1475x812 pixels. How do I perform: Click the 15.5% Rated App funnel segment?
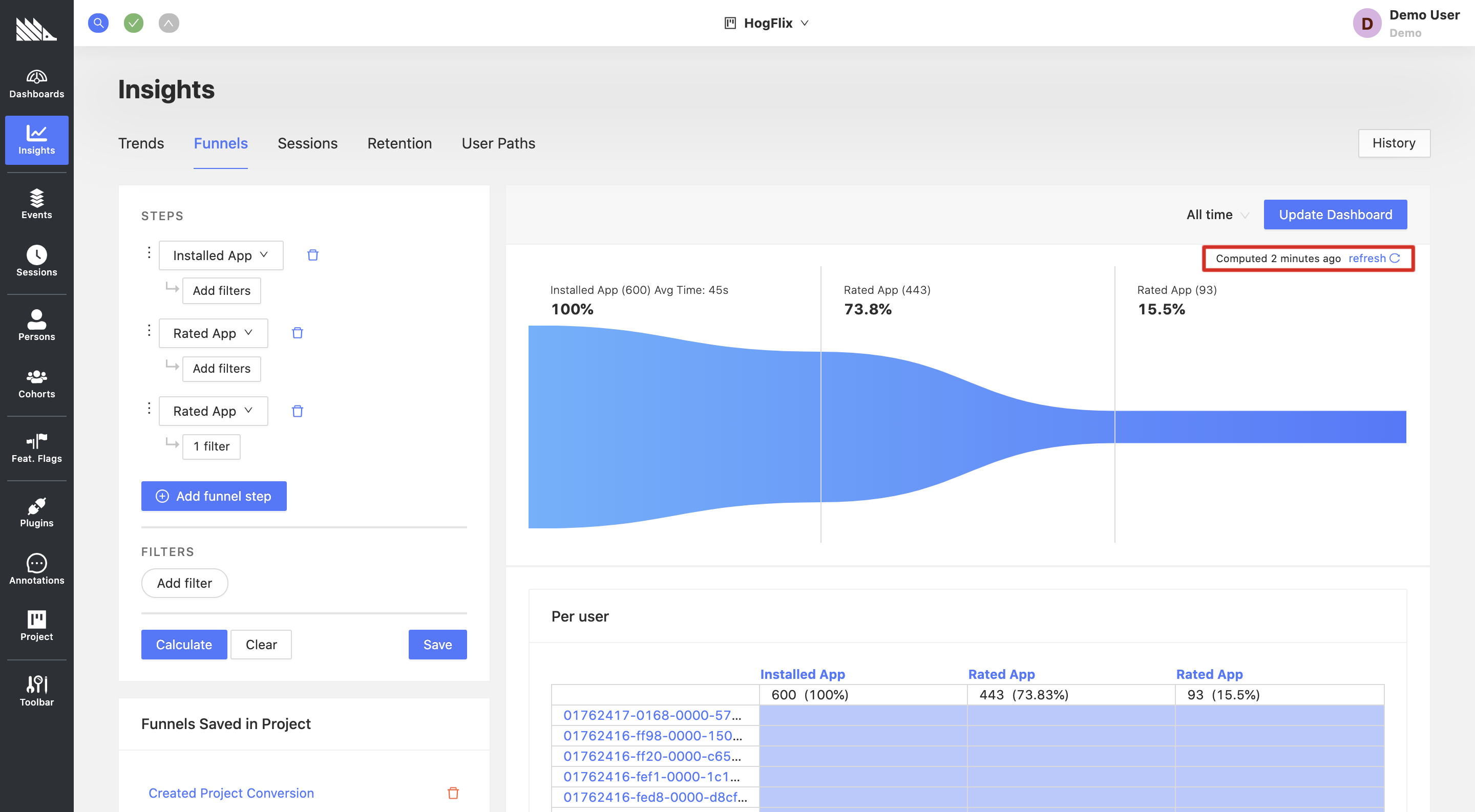click(x=1260, y=427)
